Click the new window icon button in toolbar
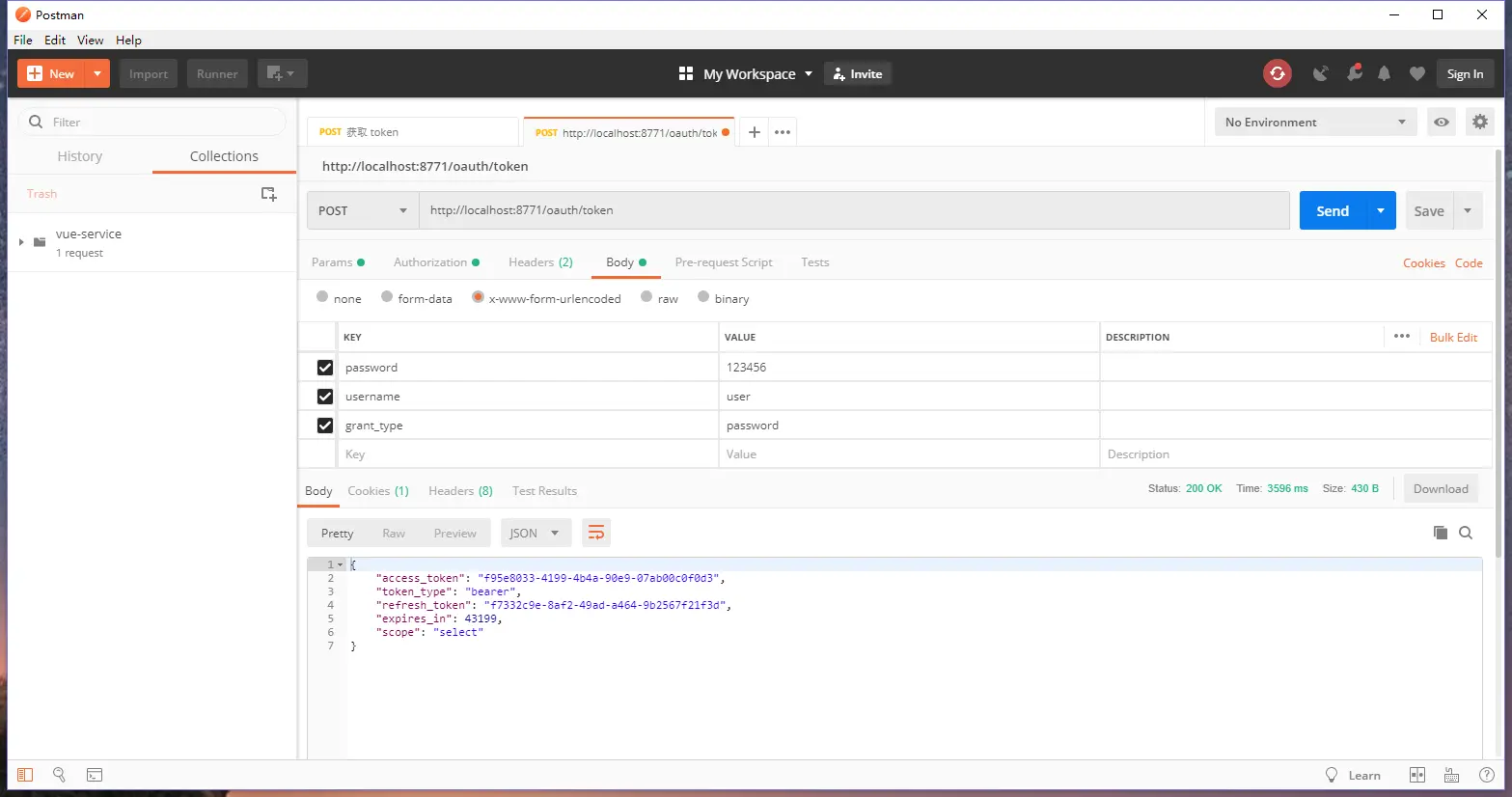This screenshot has width=1512, height=797. (282, 73)
